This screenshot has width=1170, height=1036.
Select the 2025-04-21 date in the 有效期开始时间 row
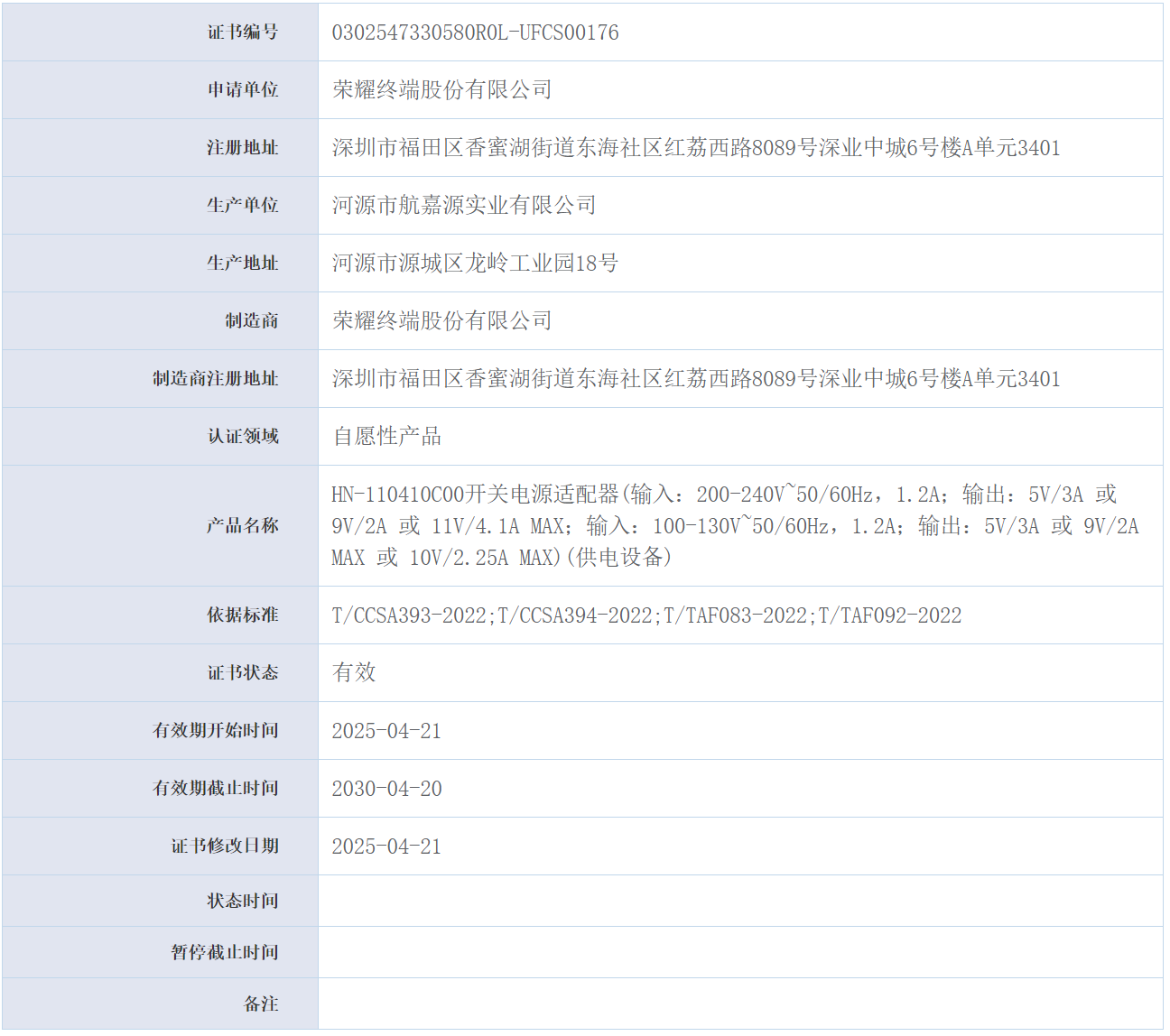pyautogui.click(x=386, y=731)
